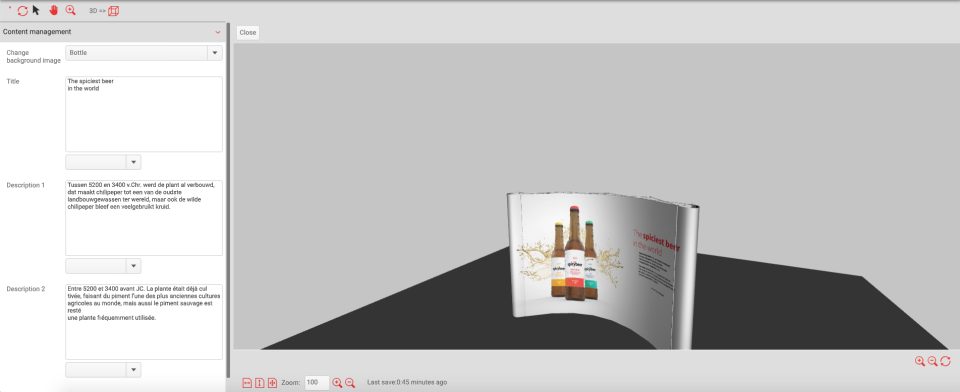Image resolution: width=960 pixels, height=392 pixels.
Task: Click the left panel's vertical scrollbar
Action: coord(228,200)
